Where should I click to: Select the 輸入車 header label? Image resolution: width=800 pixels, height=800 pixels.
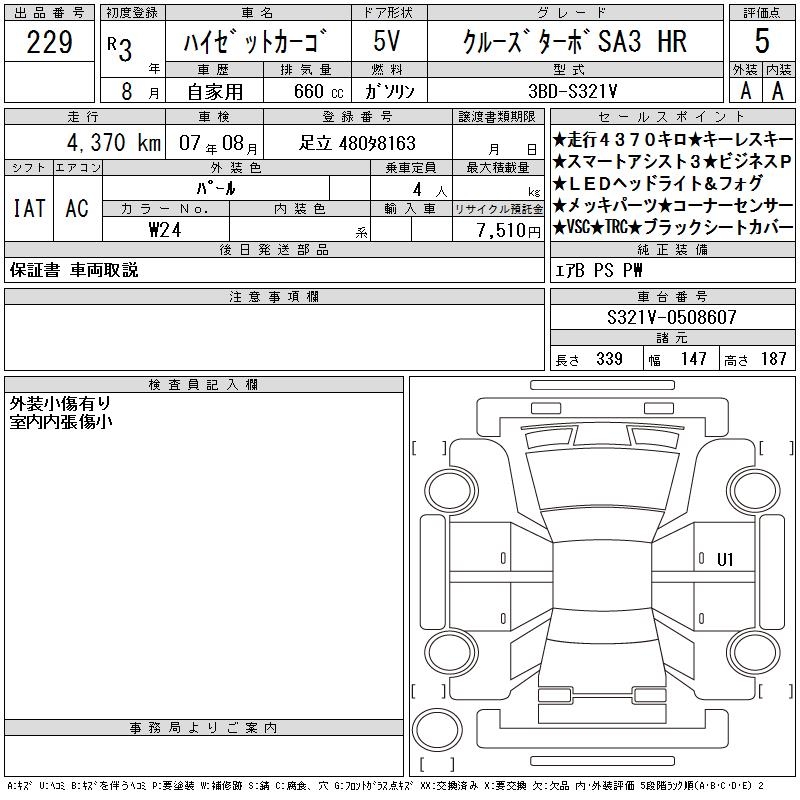point(411,209)
